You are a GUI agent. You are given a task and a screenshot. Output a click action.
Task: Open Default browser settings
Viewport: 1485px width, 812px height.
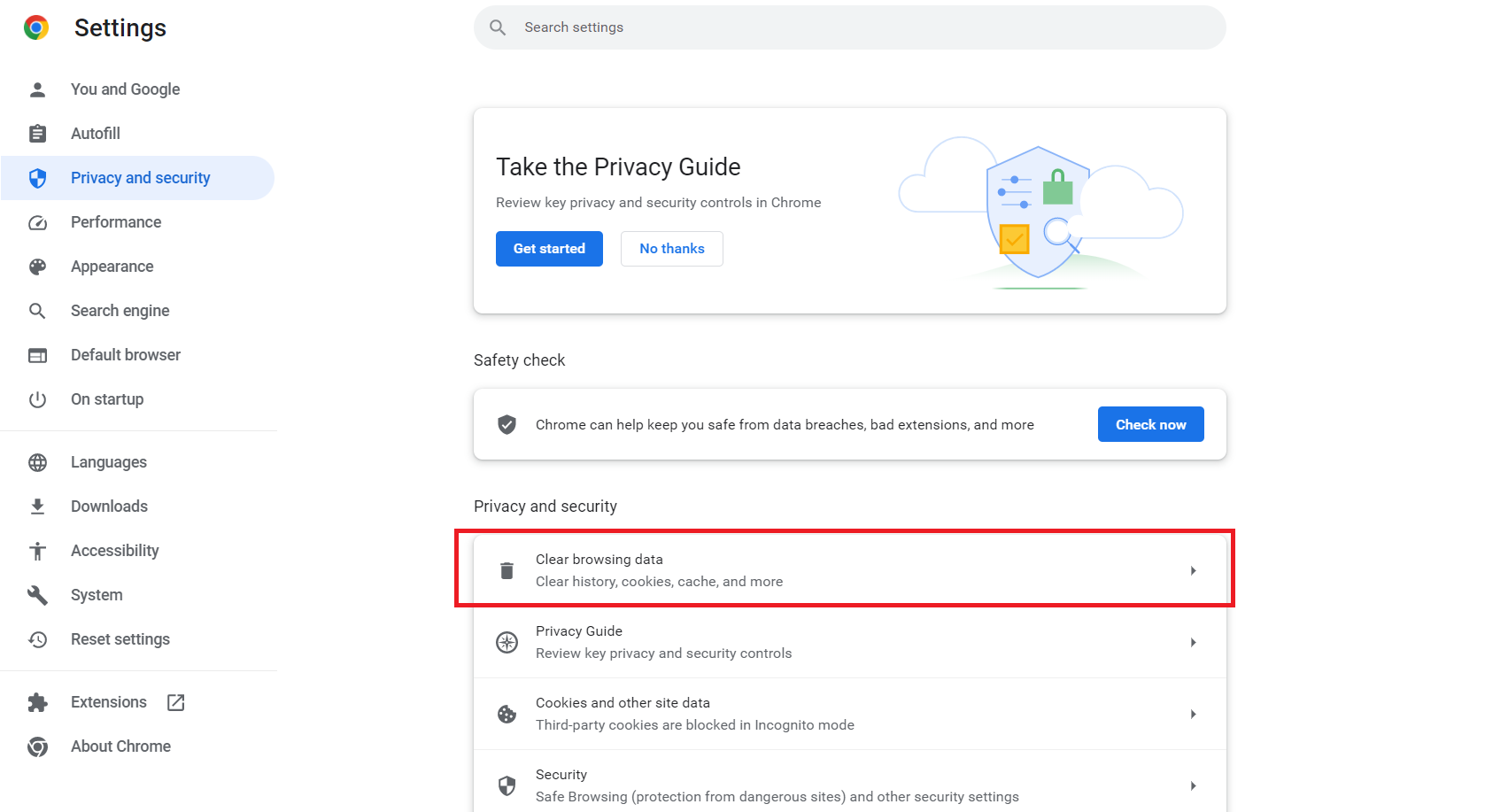(137, 355)
